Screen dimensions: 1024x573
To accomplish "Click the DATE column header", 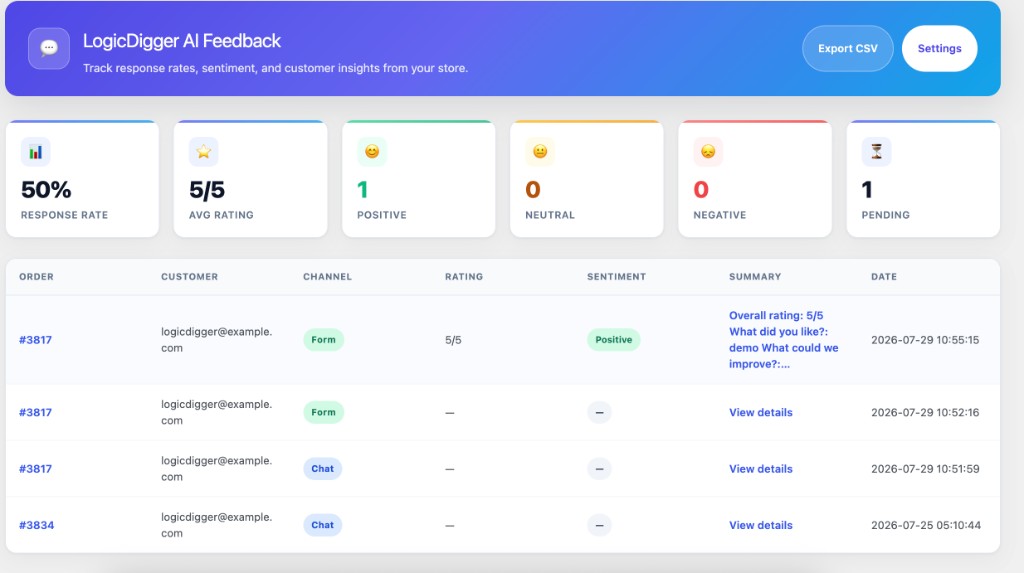I will click(884, 276).
